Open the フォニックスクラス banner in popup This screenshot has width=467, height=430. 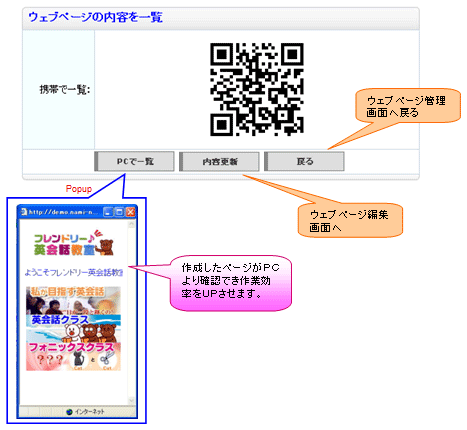tap(73, 357)
